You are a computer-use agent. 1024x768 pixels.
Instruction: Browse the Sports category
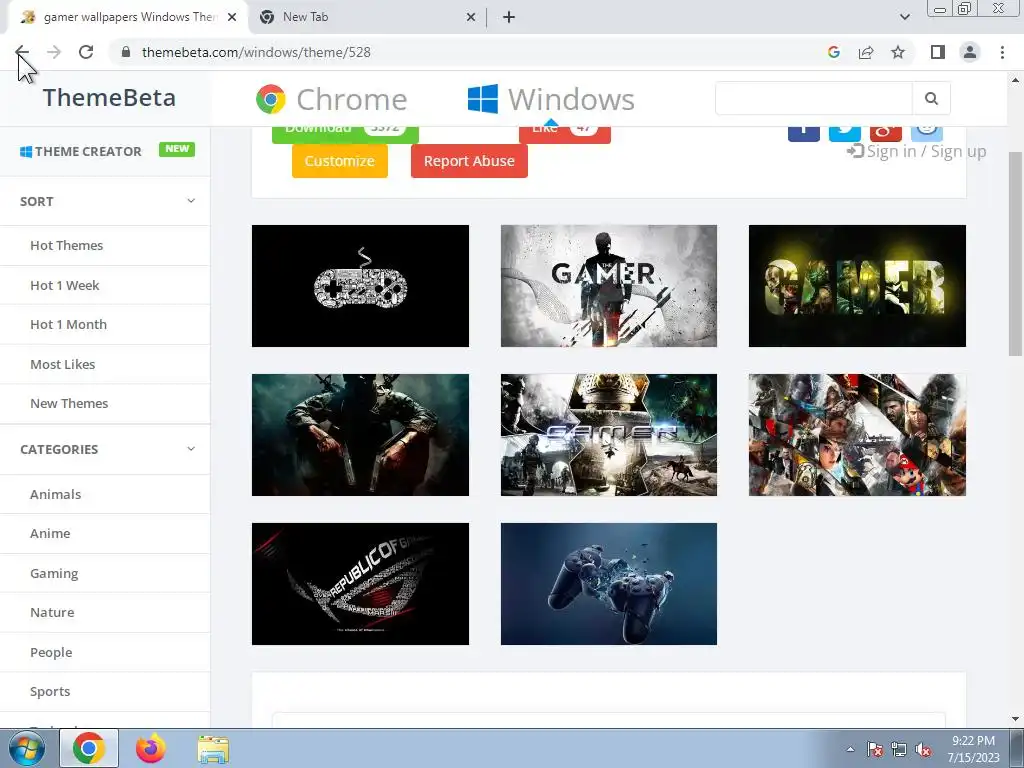(50, 692)
